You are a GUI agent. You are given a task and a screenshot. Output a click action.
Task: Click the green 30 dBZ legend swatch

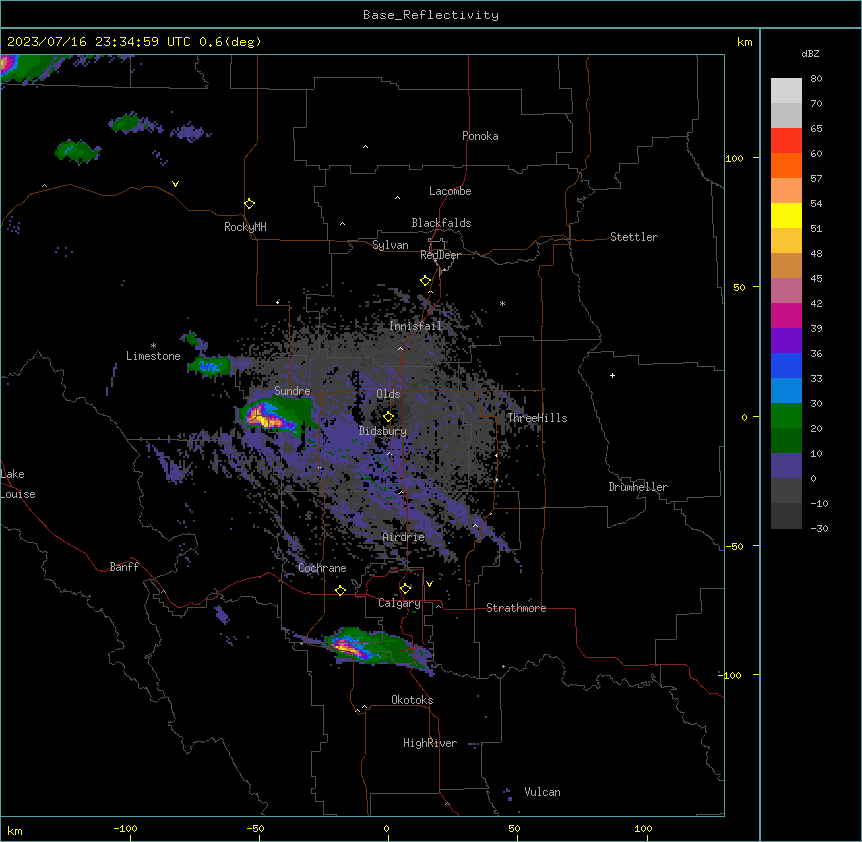coord(786,416)
